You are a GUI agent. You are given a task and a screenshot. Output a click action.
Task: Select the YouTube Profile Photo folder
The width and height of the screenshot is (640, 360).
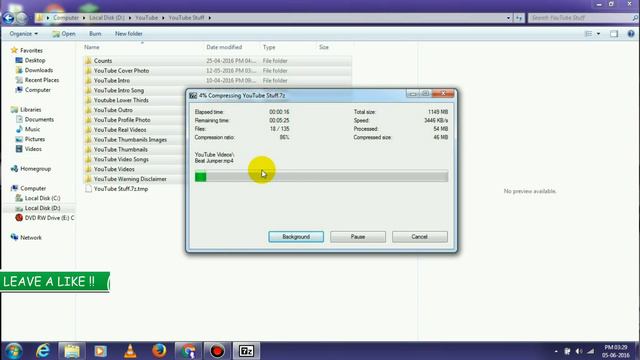[x=122, y=120]
